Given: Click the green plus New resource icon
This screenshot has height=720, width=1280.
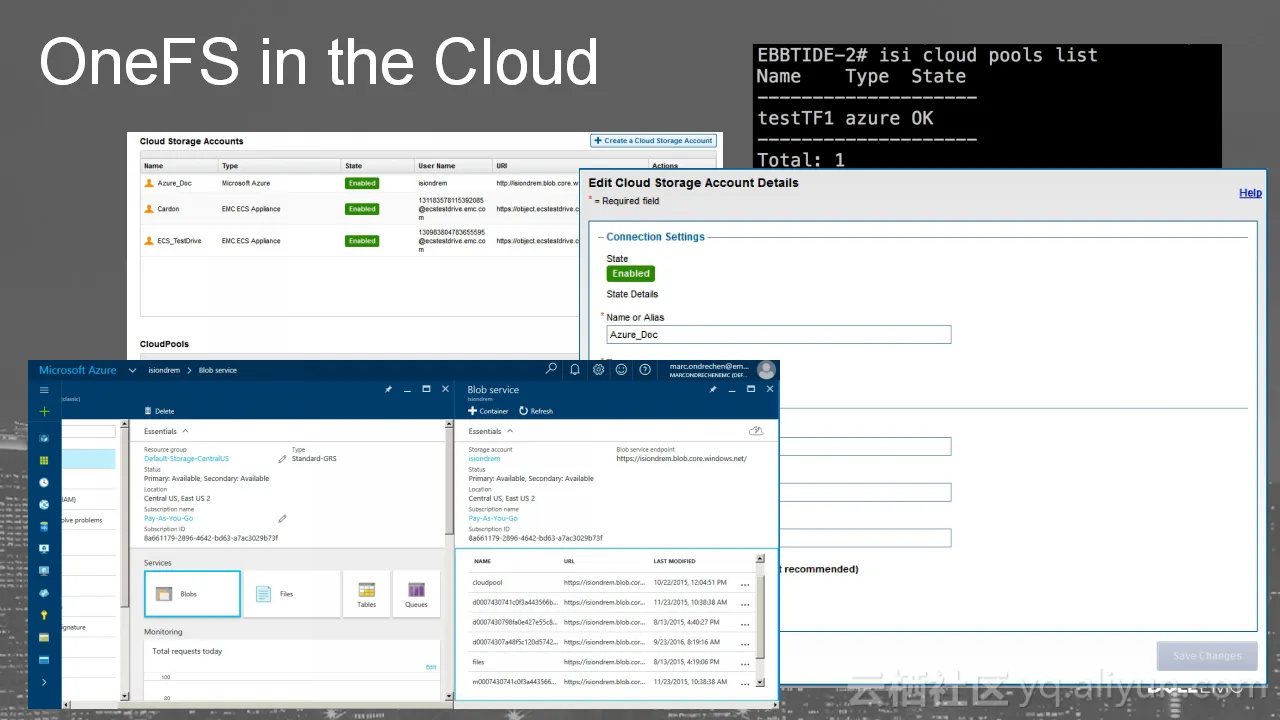Looking at the screenshot, I should 44,411.
